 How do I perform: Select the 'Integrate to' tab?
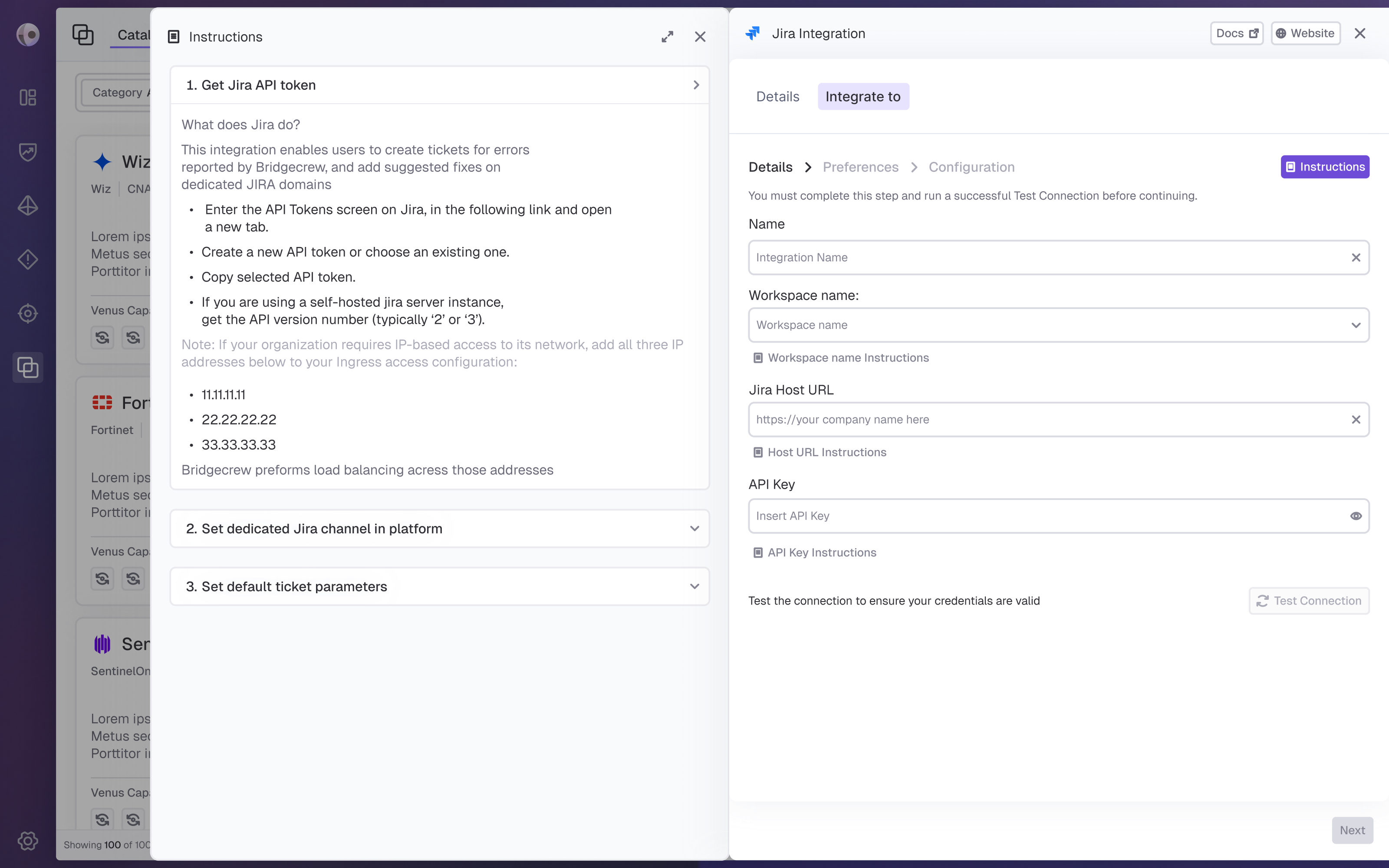[863, 96]
